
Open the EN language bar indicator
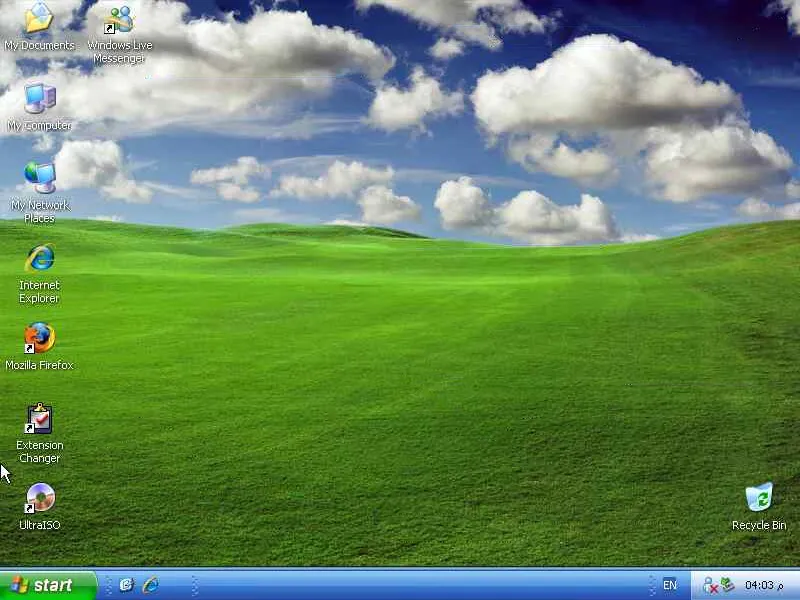669,585
